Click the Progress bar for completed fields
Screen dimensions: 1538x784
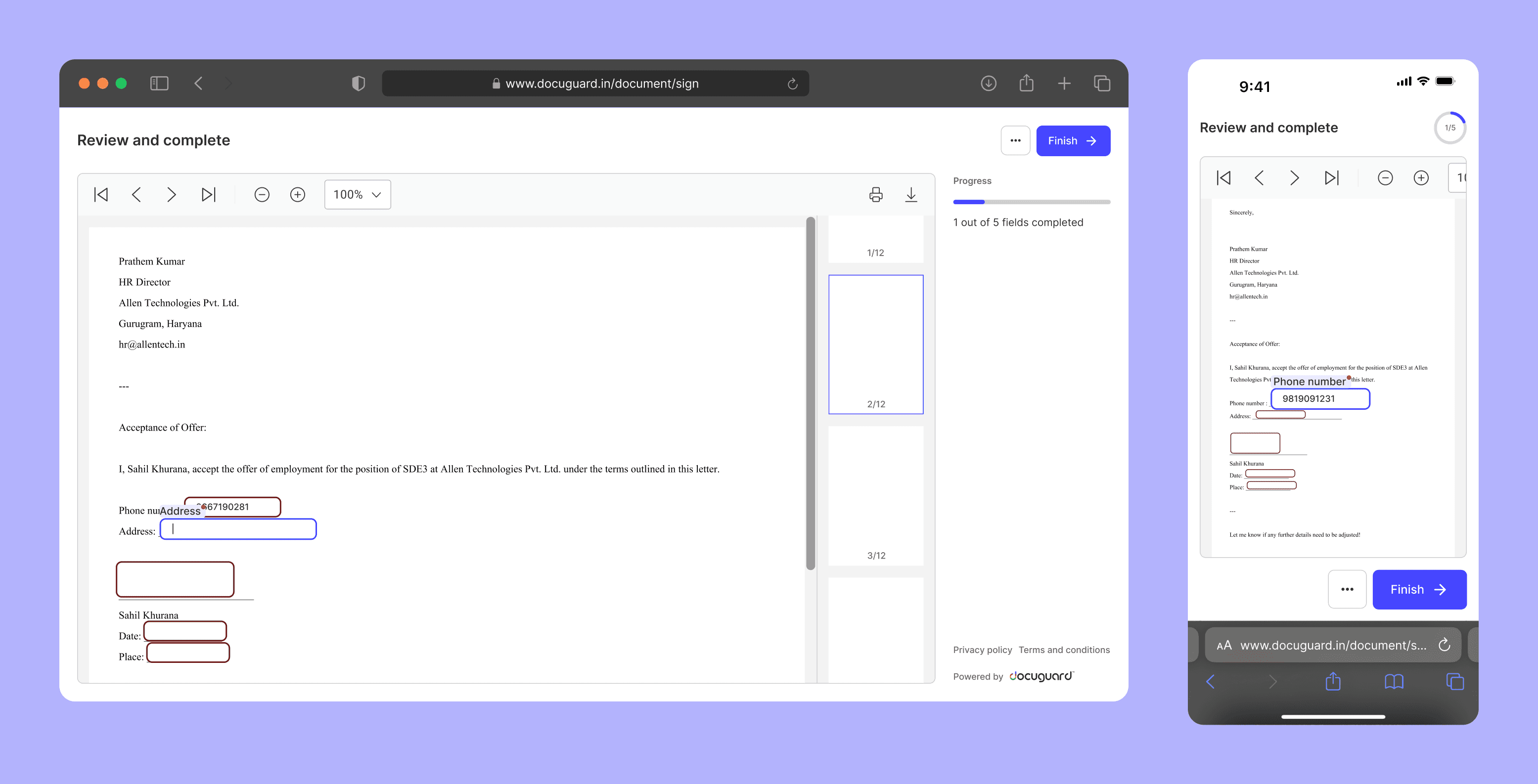(x=1031, y=202)
